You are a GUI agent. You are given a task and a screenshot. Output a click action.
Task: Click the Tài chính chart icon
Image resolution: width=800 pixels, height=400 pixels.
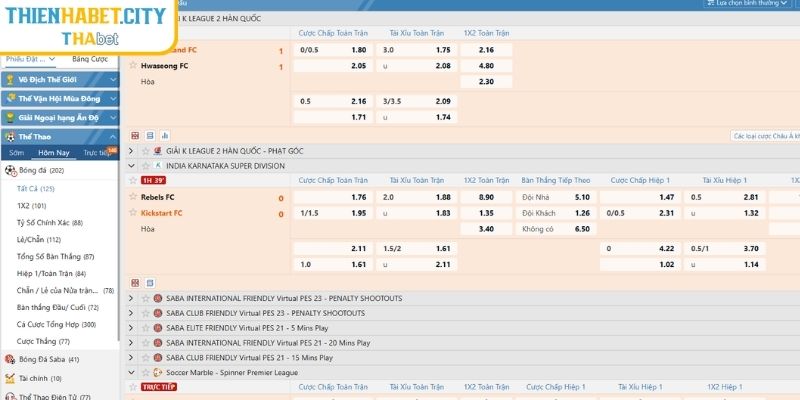[x=10, y=379]
